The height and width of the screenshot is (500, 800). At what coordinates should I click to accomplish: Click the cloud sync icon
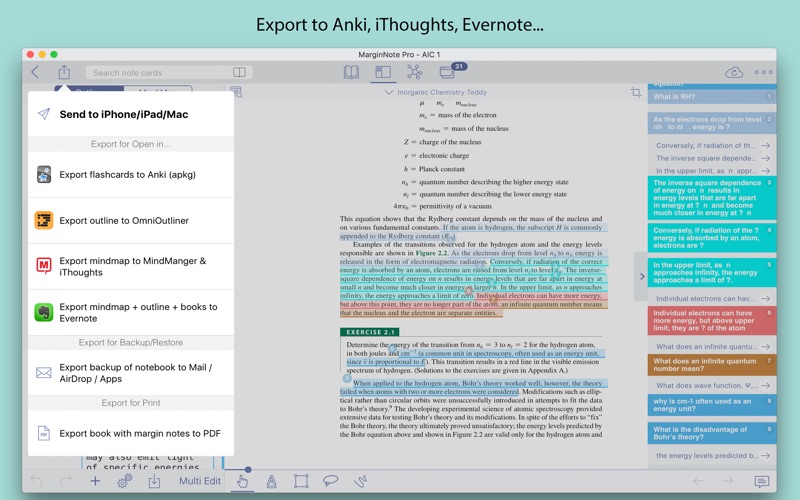click(x=734, y=72)
